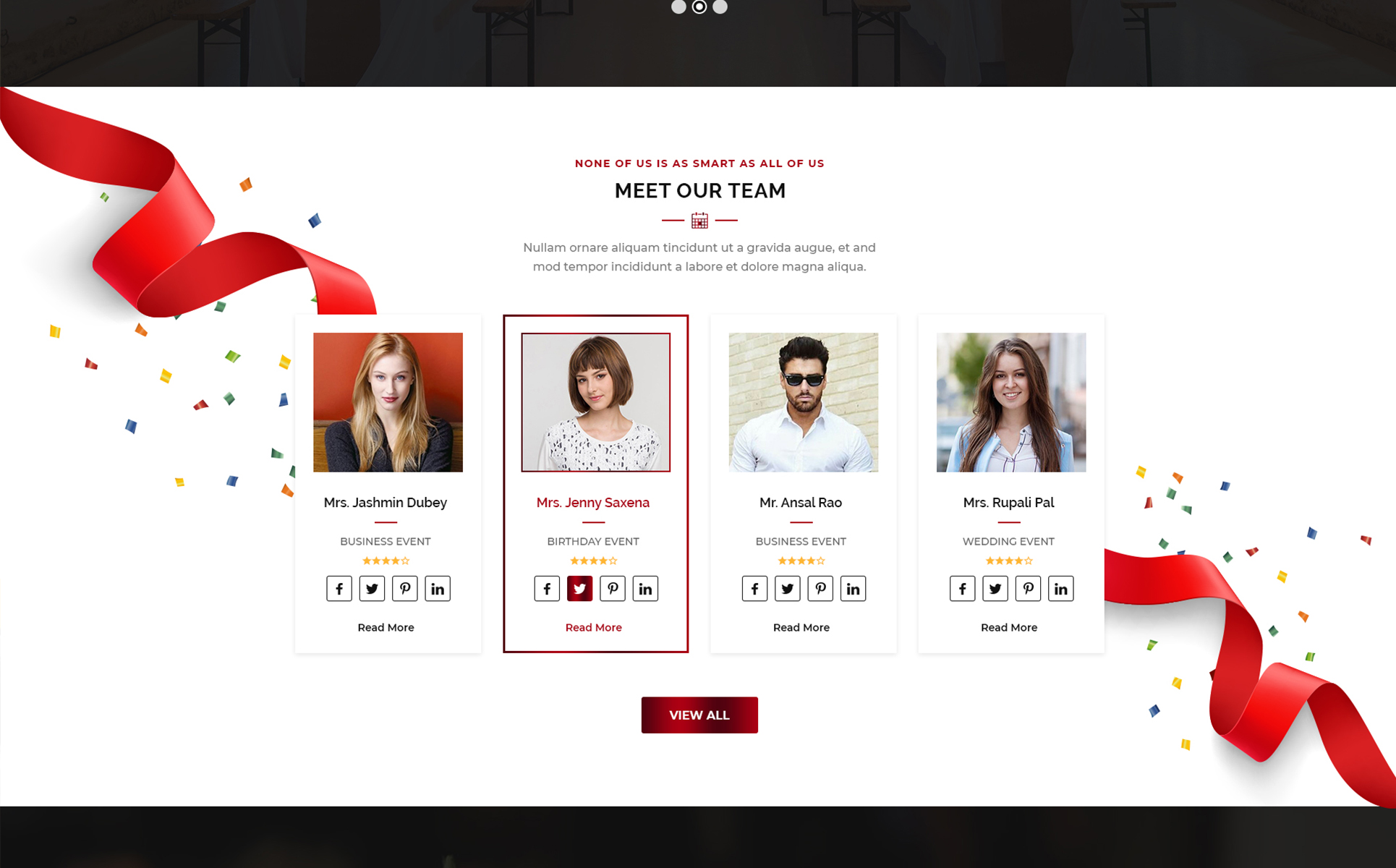Click Read More under Ansal Rao
Image resolution: width=1396 pixels, height=868 pixels.
tap(801, 628)
